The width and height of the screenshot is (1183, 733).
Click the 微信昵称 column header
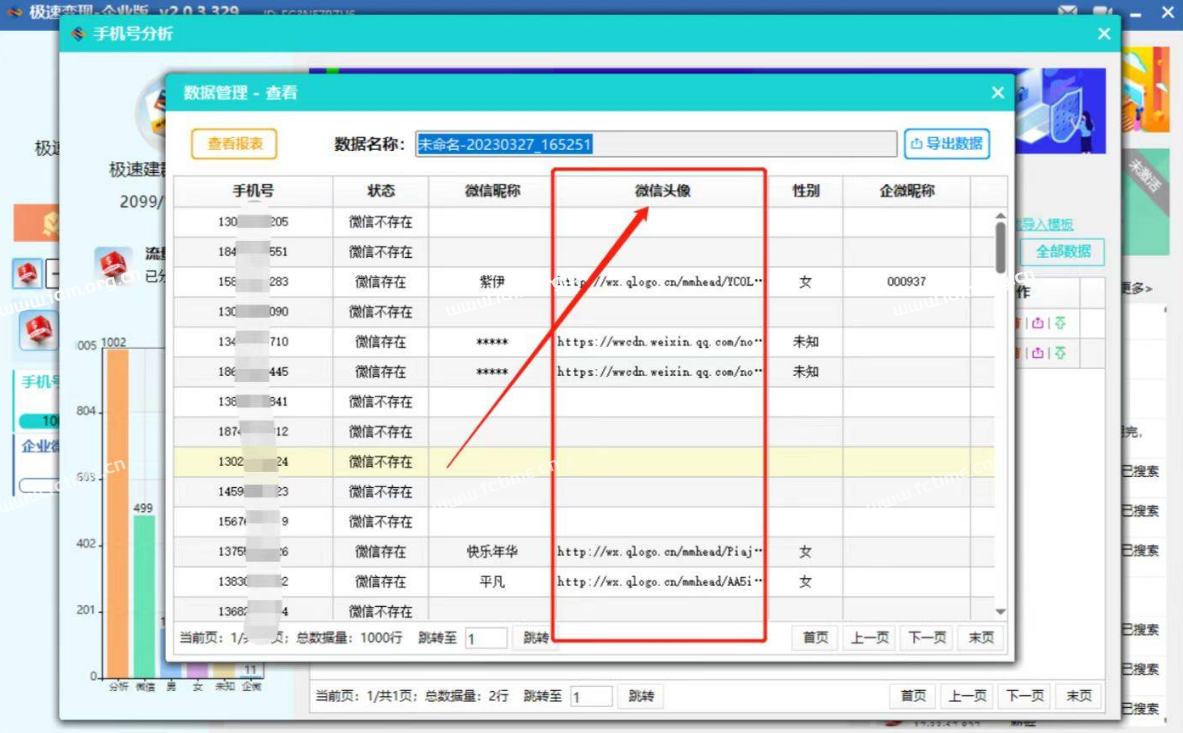tap(492, 191)
